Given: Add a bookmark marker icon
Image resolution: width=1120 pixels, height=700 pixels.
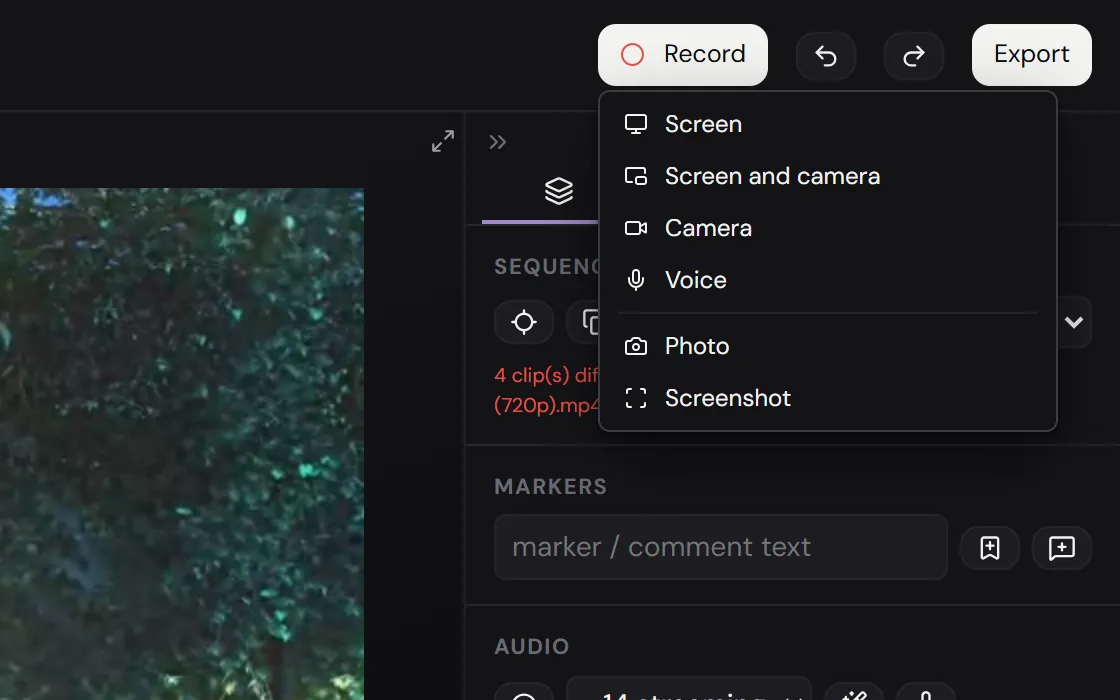Looking at the screenshot, I should (x=989, y=548).
